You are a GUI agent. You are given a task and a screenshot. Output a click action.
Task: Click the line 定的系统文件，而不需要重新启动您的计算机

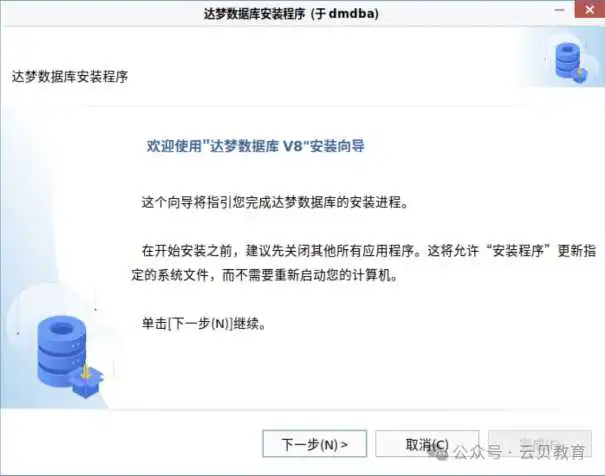[265, 275]
